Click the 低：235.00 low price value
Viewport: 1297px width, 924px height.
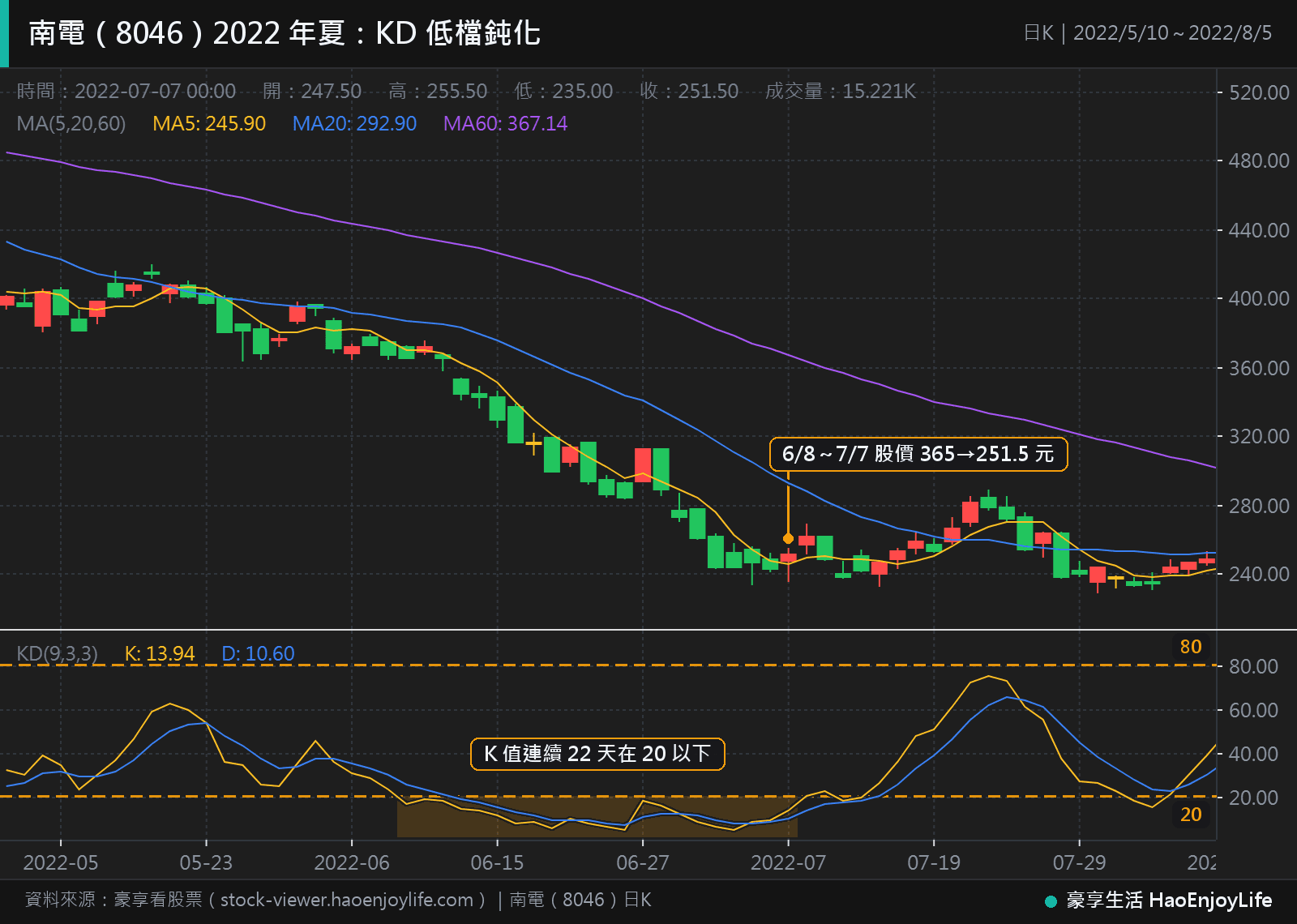[563, 91]
